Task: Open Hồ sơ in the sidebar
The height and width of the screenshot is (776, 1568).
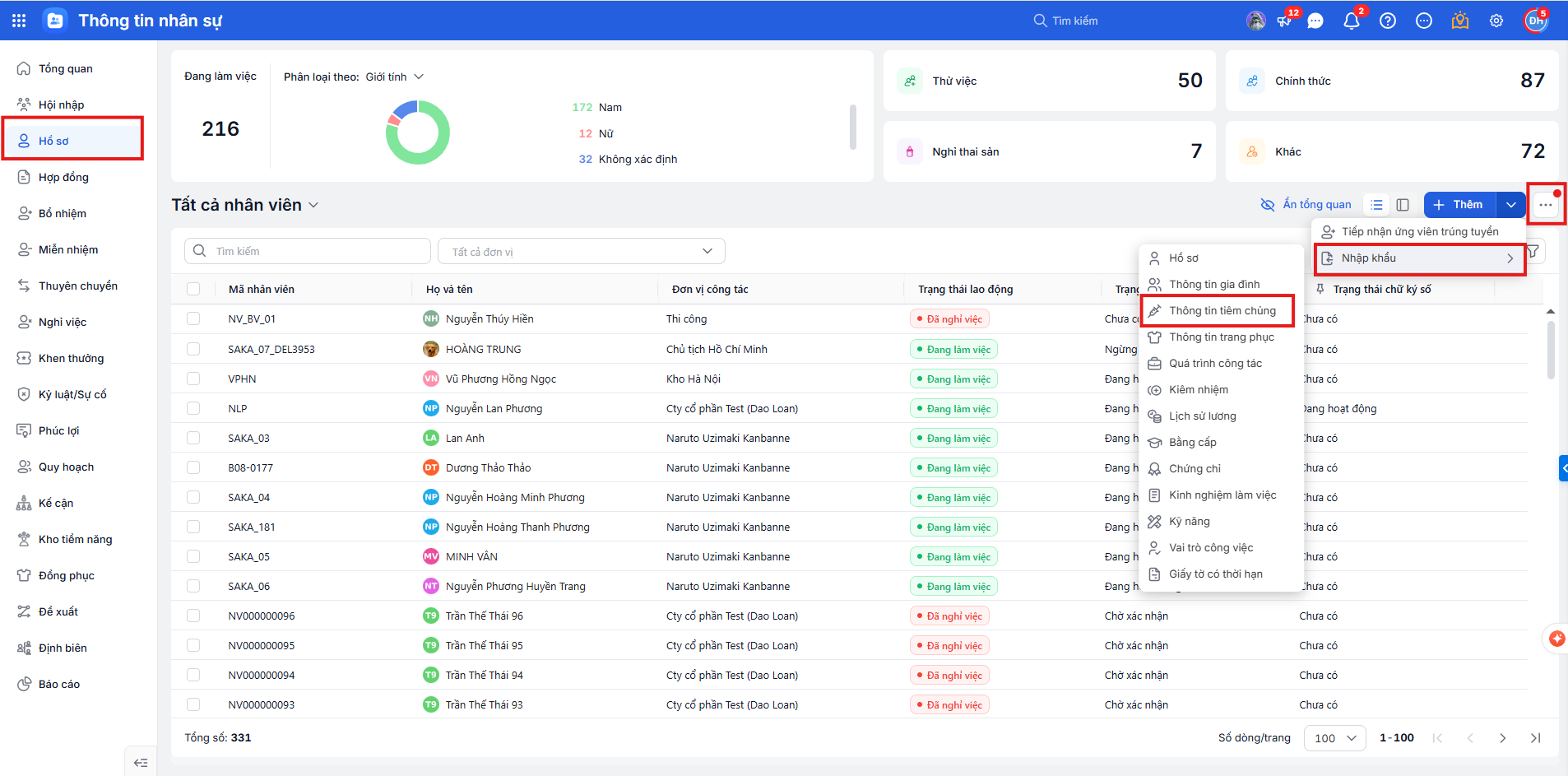Action: tap(72, 141)
